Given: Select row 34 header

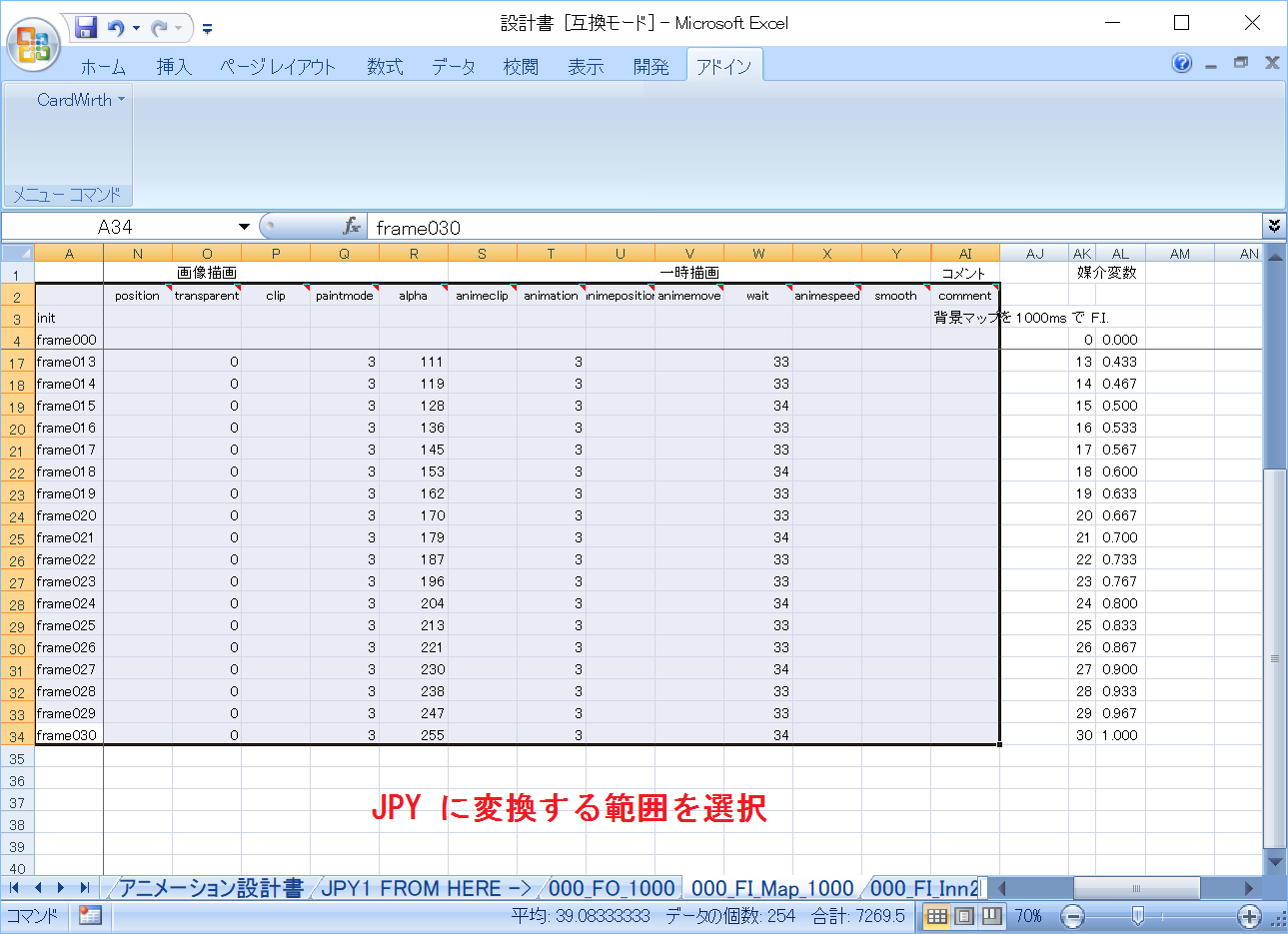Looking at the screenshot, I should pos(17,736).
